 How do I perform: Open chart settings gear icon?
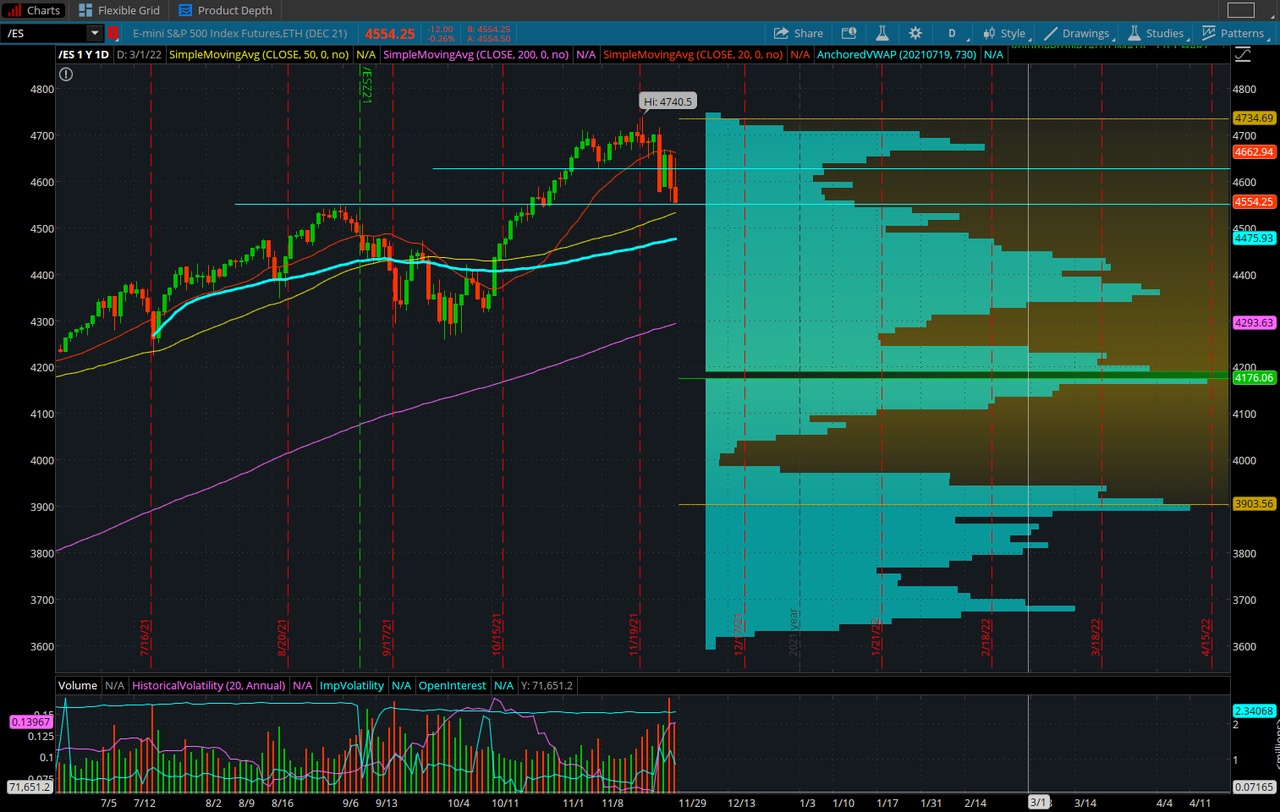tap(915, 33)
